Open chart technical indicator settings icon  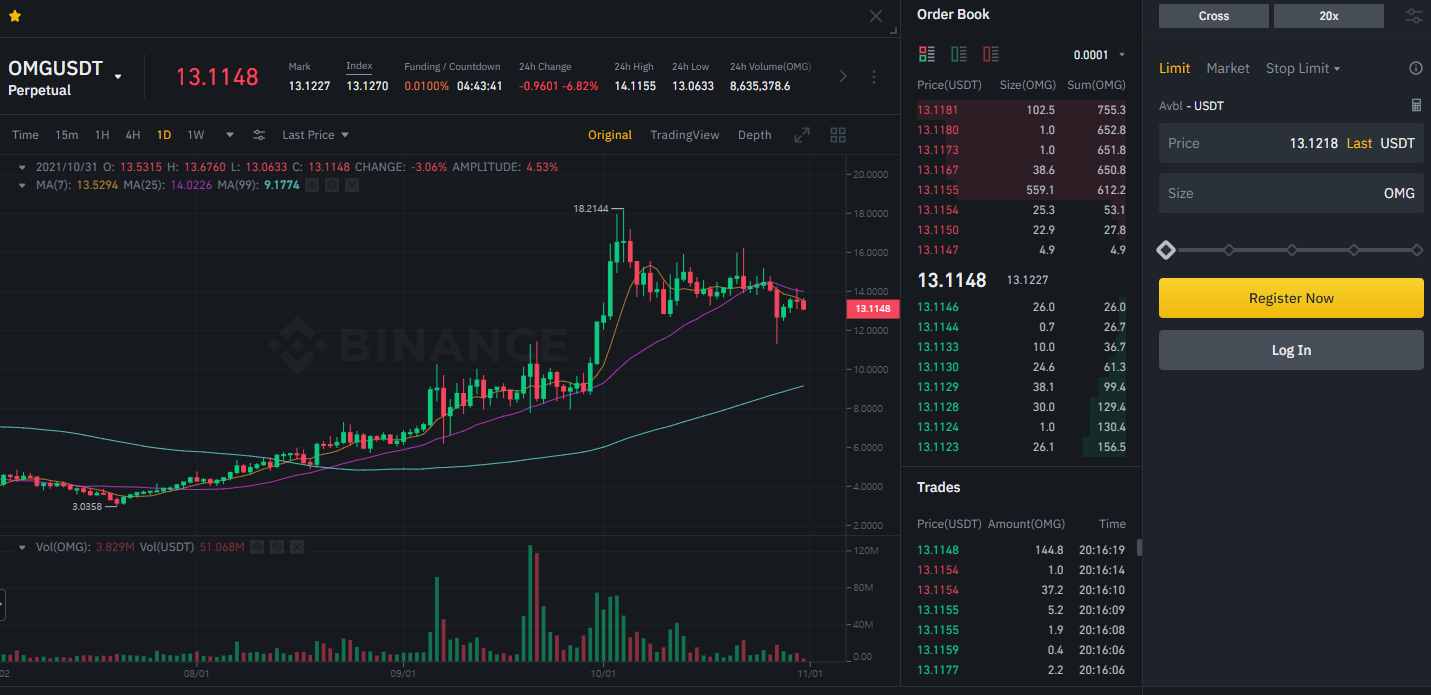pos(259,135)
